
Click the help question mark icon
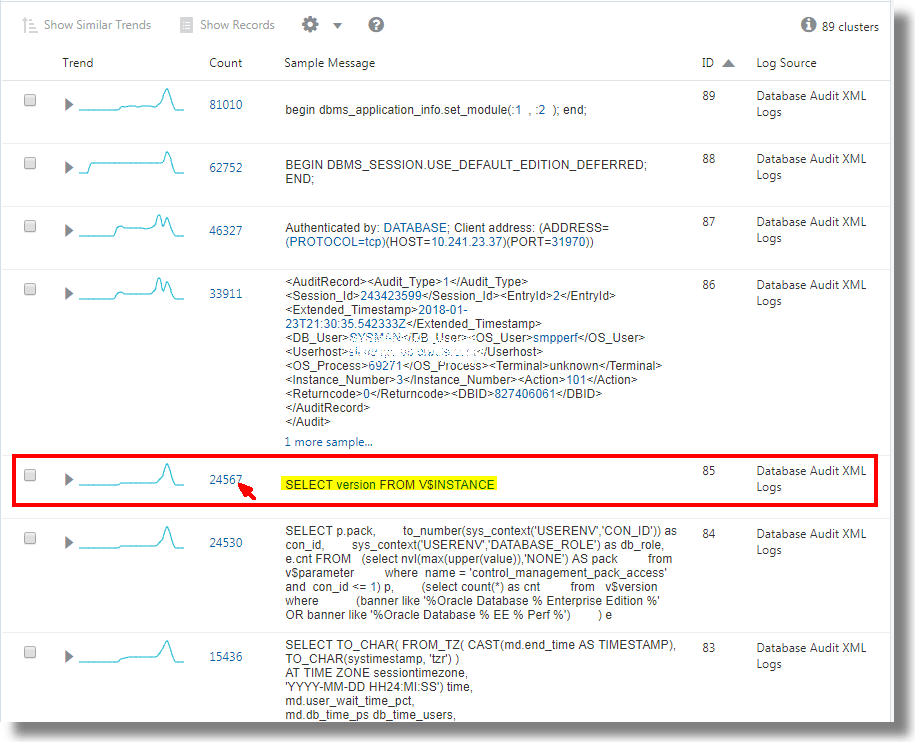tap(375, 24)
